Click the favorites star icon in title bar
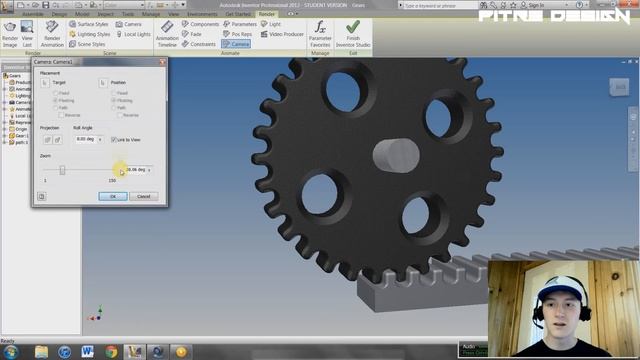Viewport: 640px width, 360px height. (x=513, y=5)
